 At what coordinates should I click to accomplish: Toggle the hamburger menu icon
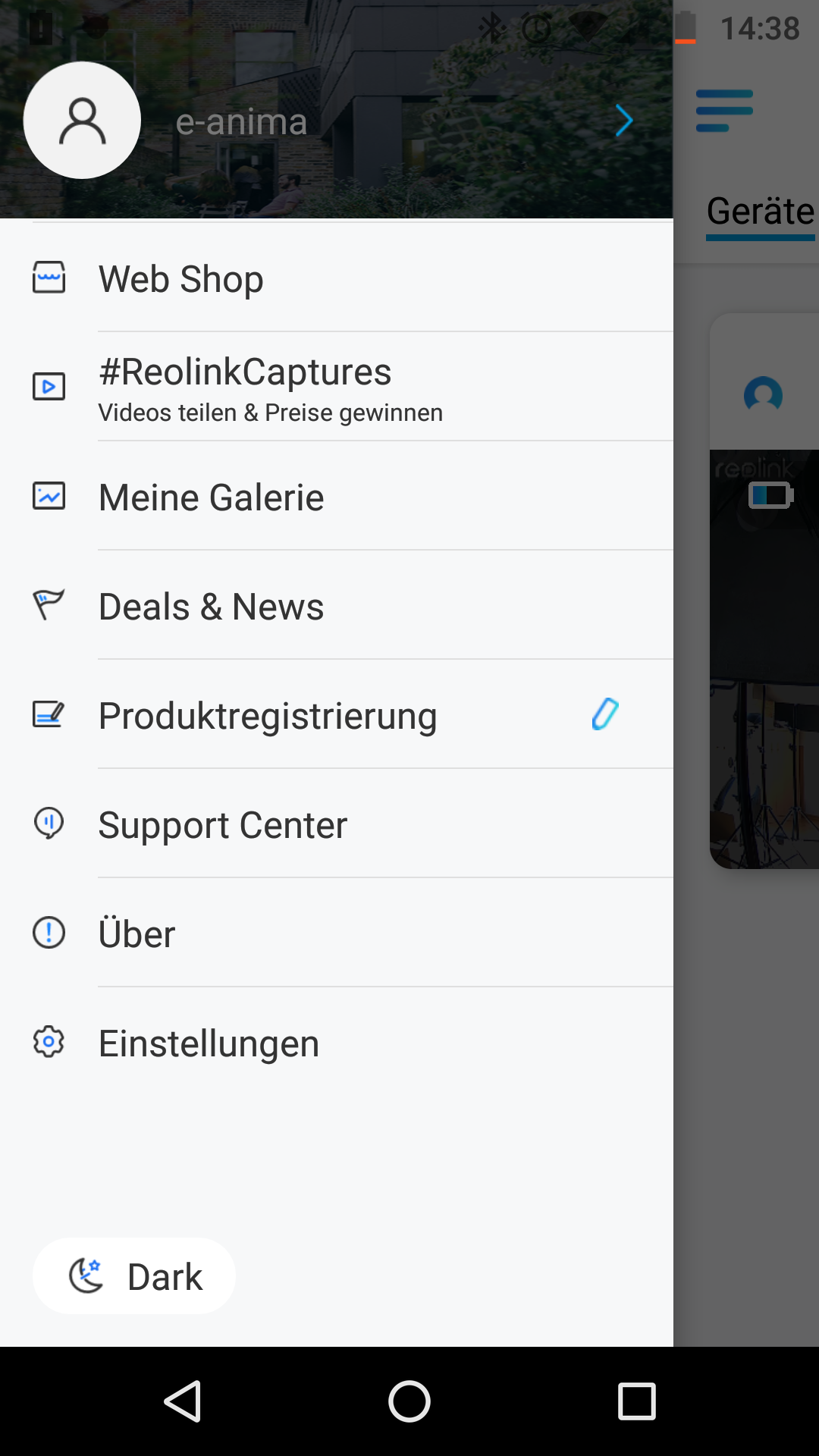click(724, 111)
